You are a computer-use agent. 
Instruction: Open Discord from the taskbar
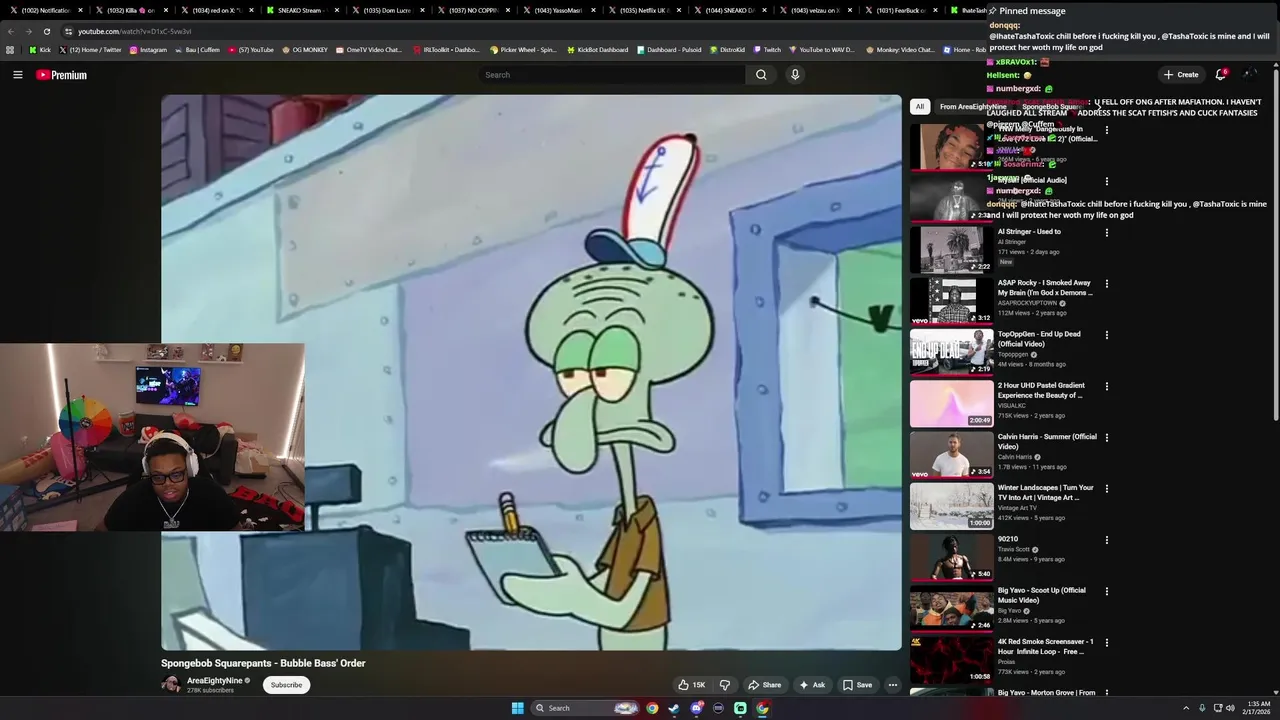tap(696, 708)
